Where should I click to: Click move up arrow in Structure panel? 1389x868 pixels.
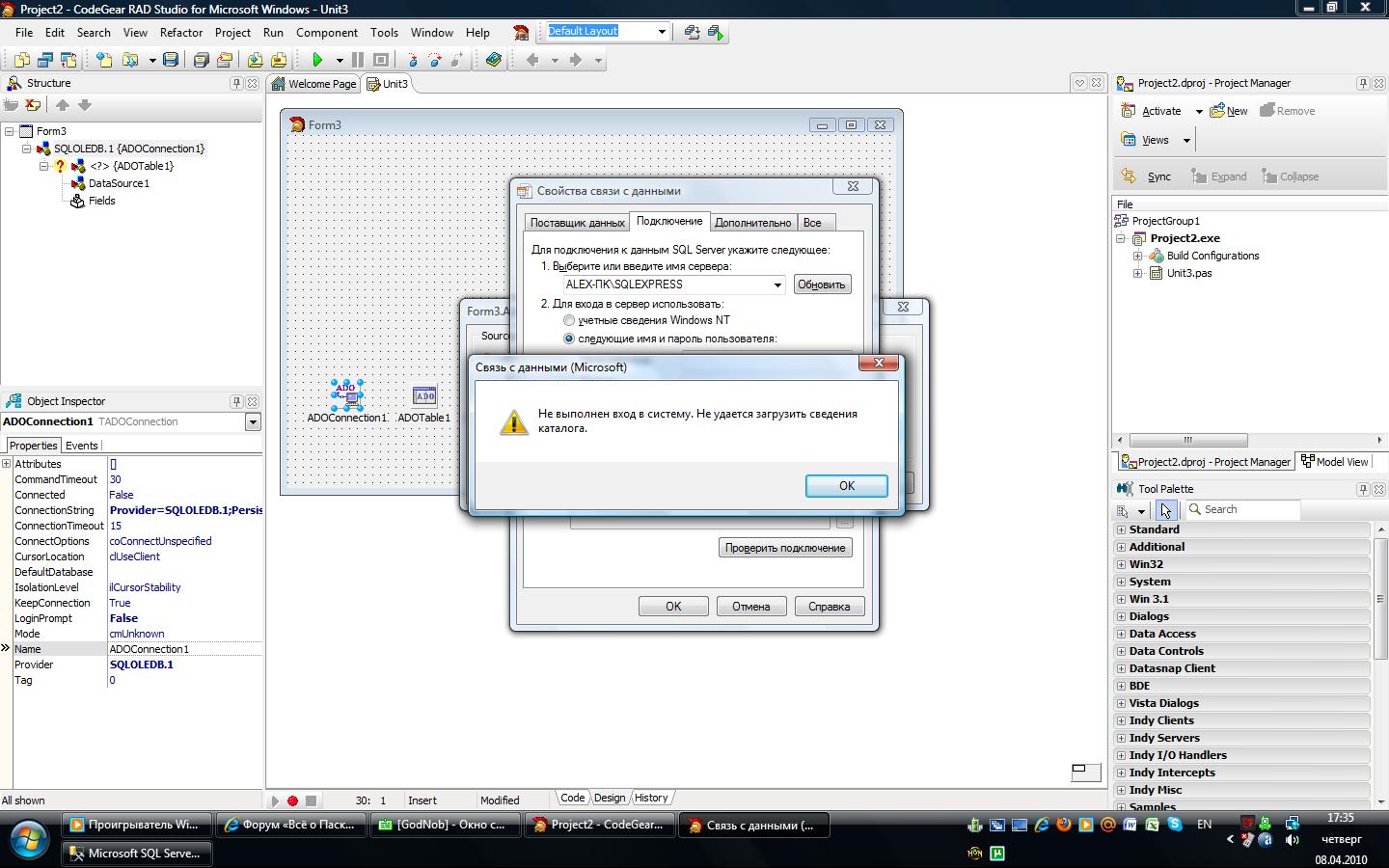[x=63, y=105]
